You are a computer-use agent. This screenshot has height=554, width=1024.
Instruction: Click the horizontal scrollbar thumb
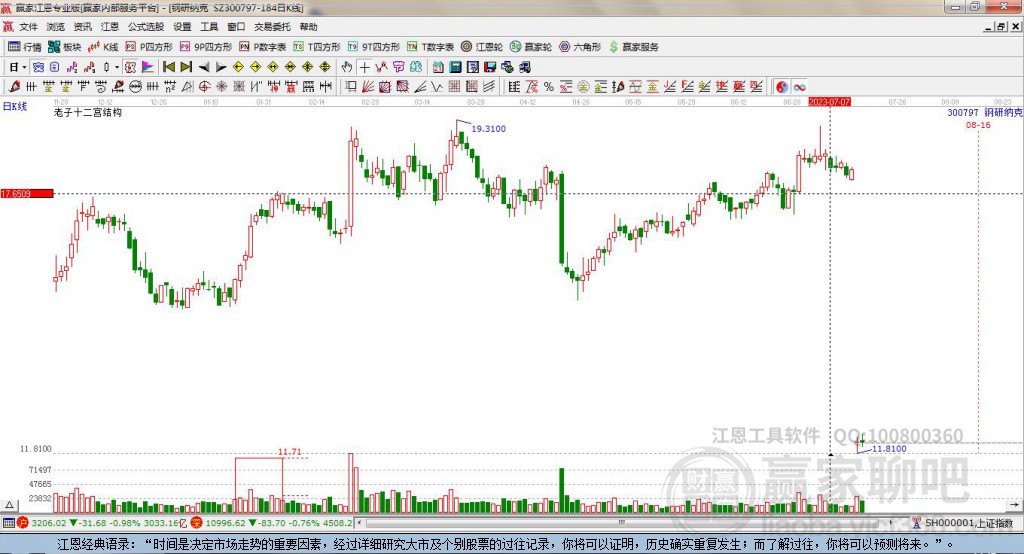pyautogui.click(x=622, y=523)
